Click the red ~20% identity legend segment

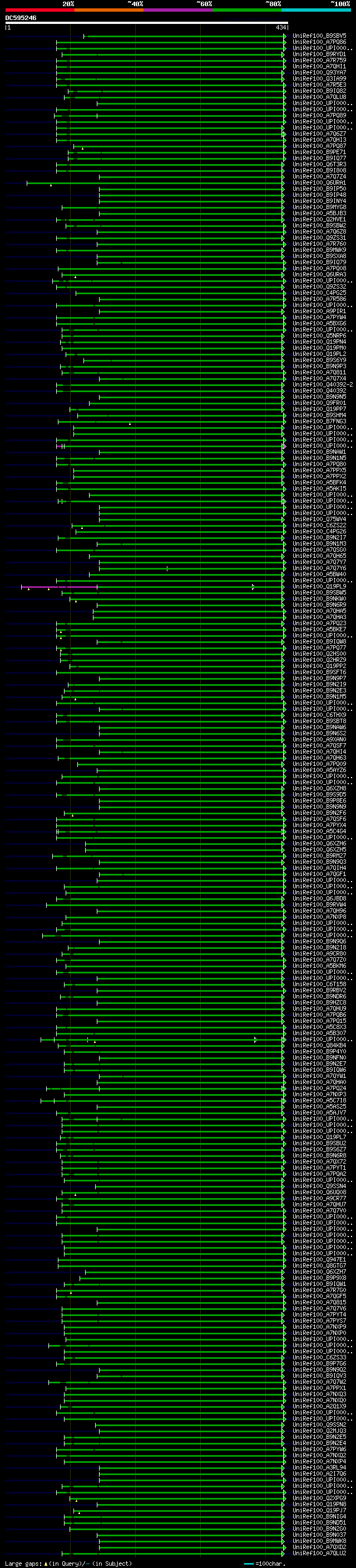pyautogui.click(x=39, y=10)
